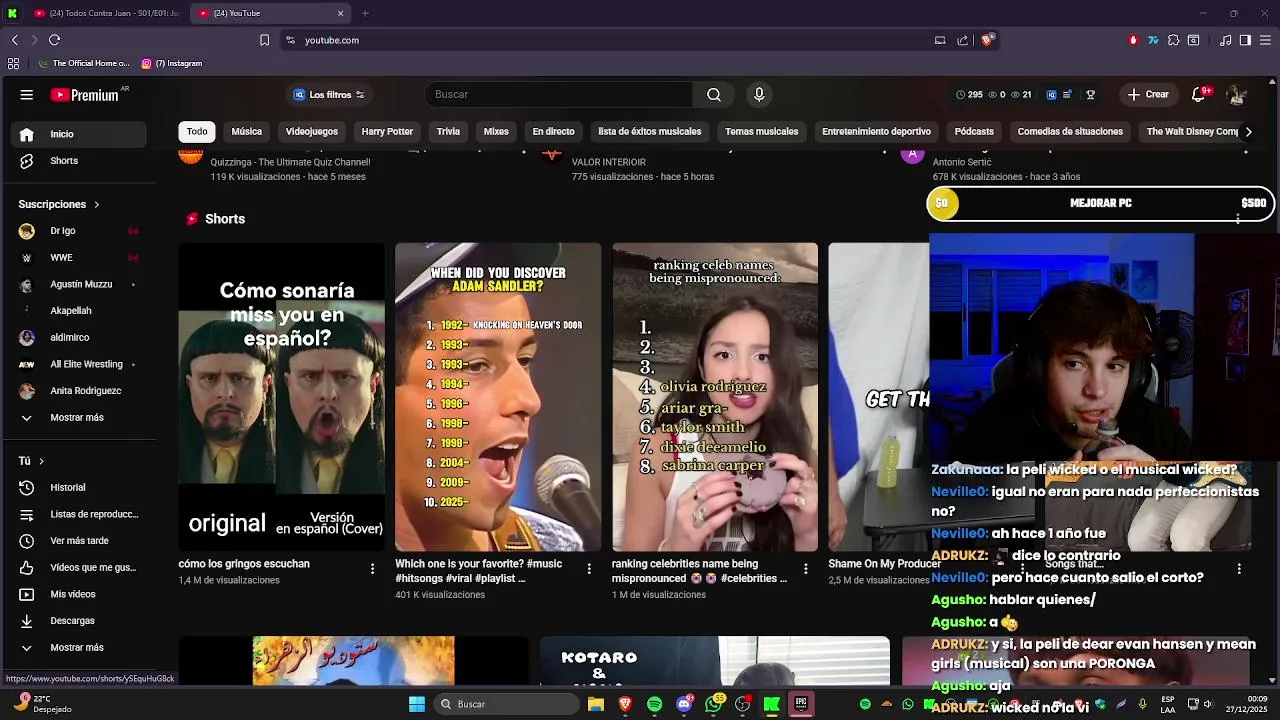1280x720 pixels.
Task: Select the 'Pódcasts' filter chip
Action: [x=974, y=132]
